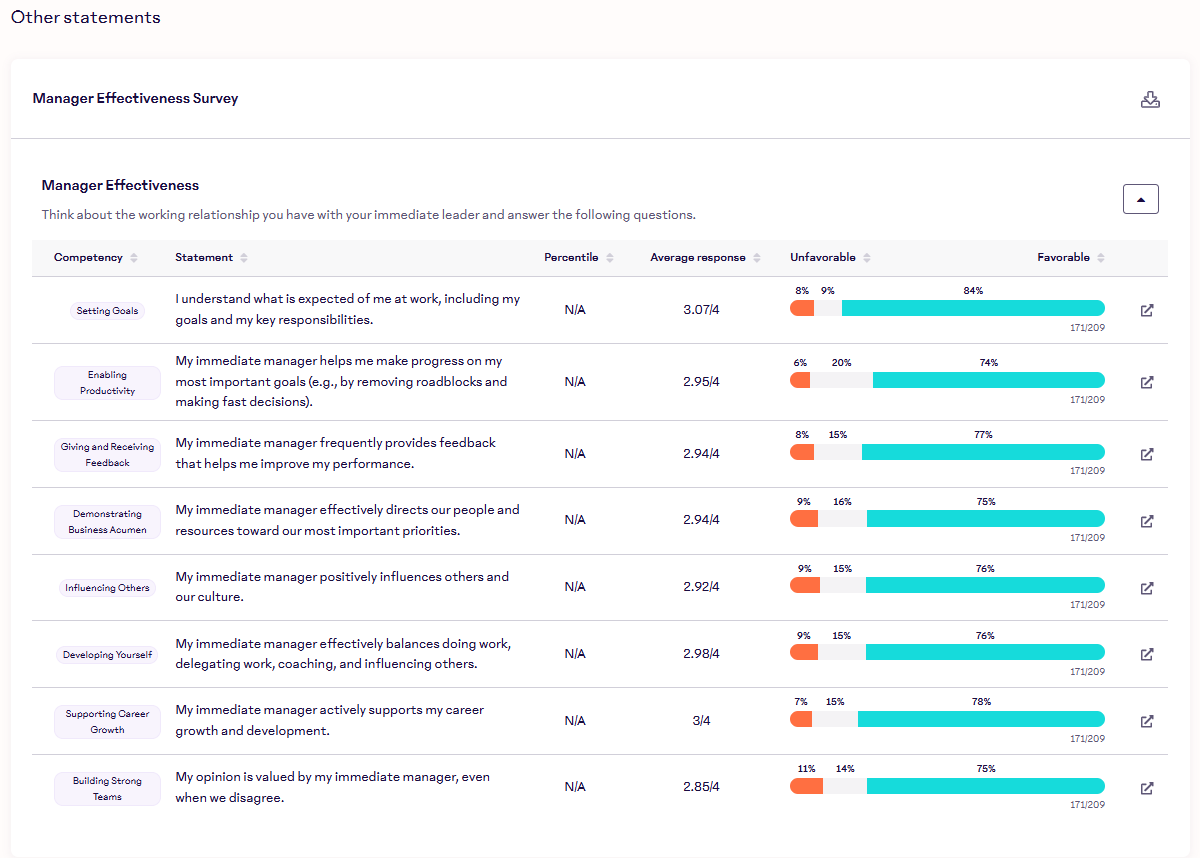Download the Manager Effectiveness Survey results

(x=1150, y=99)
